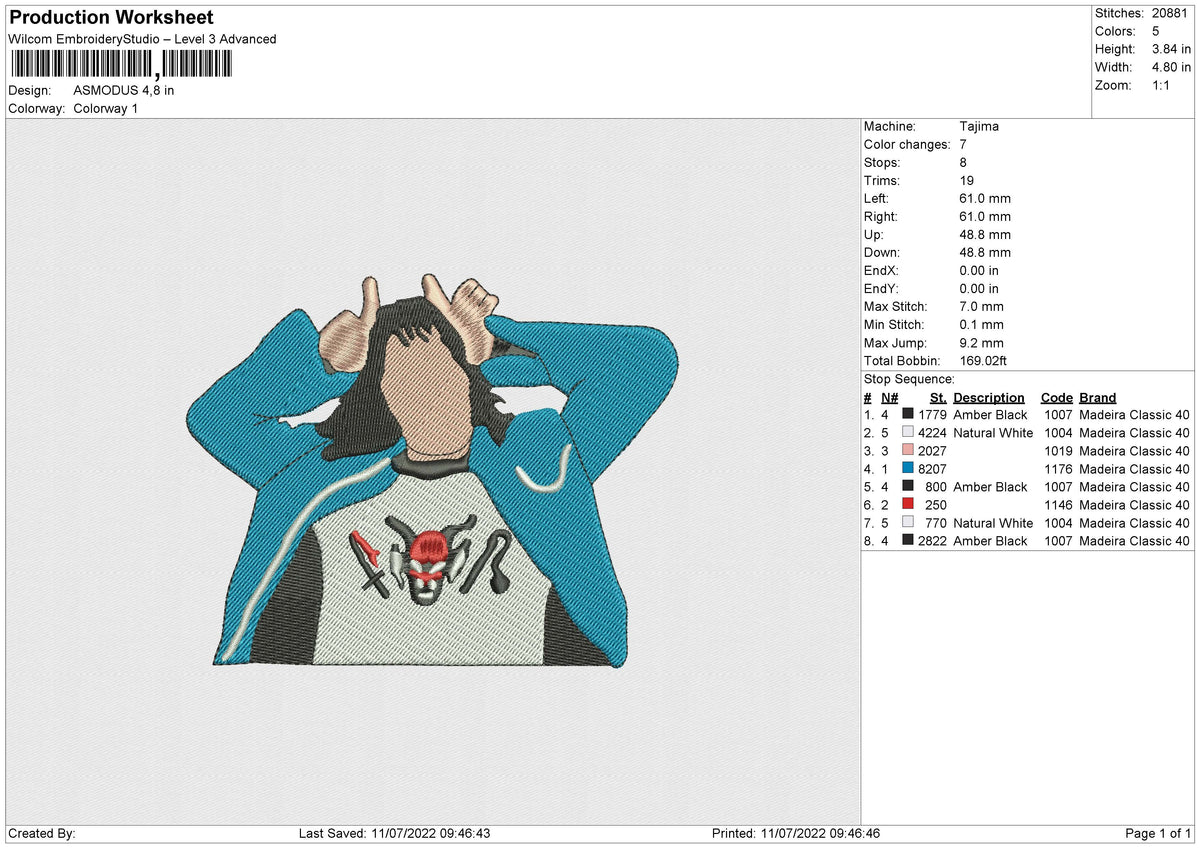This screenshot has width=1200, height=848.
Task: Click the white swatch beside stitch count 770
Action: point(908,523)
